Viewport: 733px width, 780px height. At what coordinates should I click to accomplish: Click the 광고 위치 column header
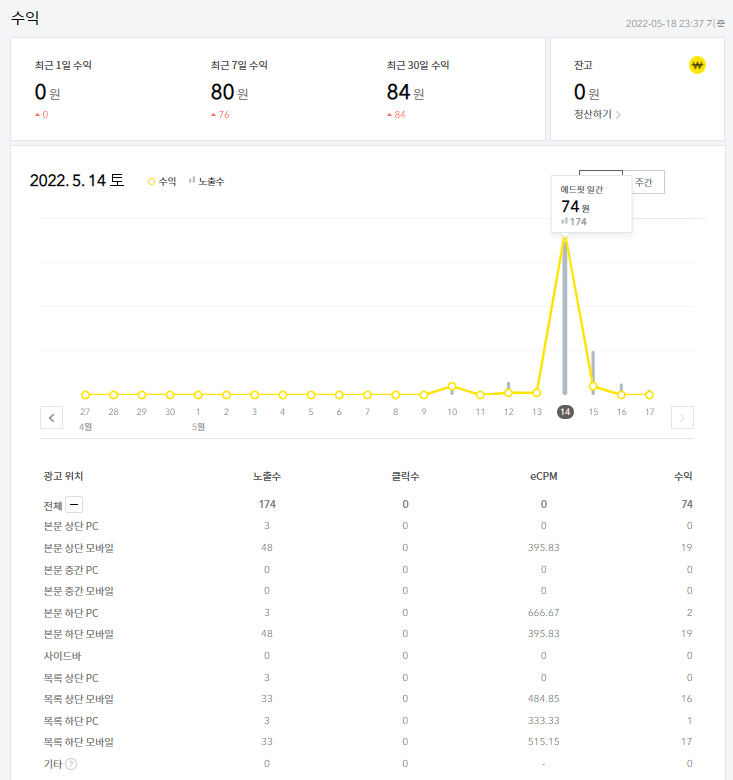click(x=63, y=476)
